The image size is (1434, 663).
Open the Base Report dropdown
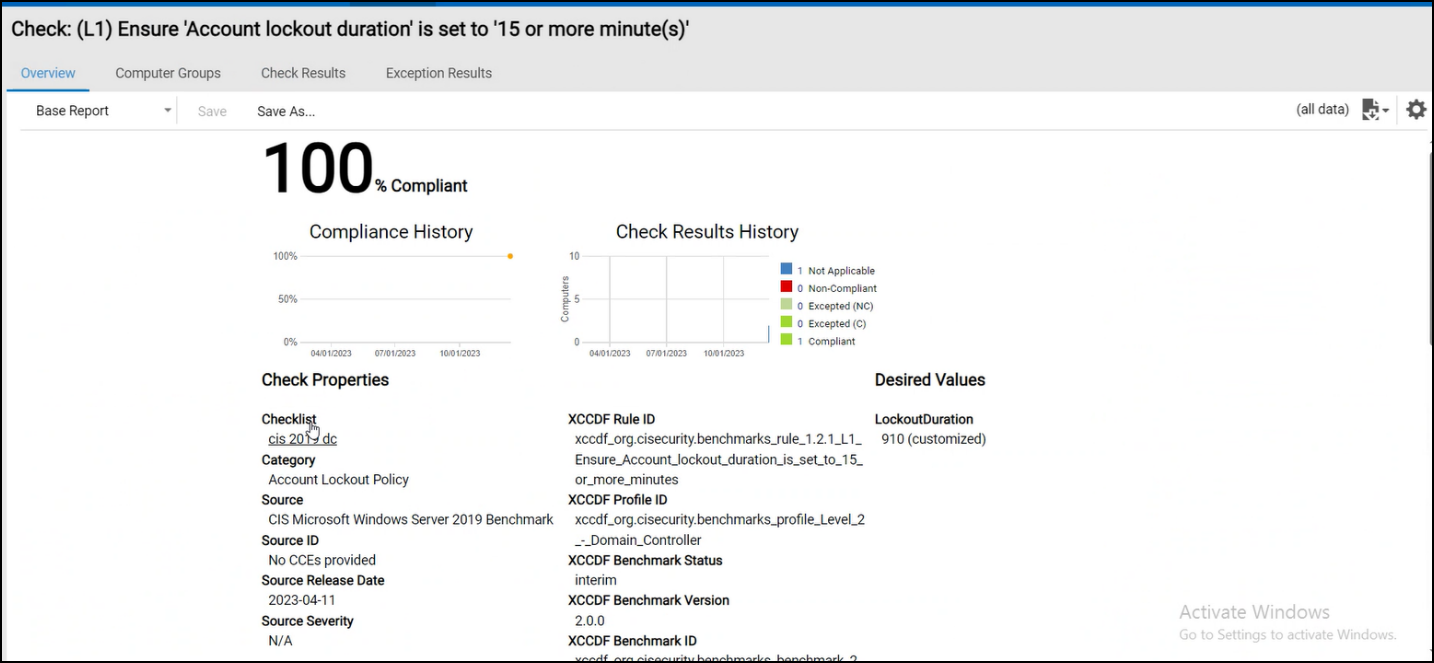103,111
